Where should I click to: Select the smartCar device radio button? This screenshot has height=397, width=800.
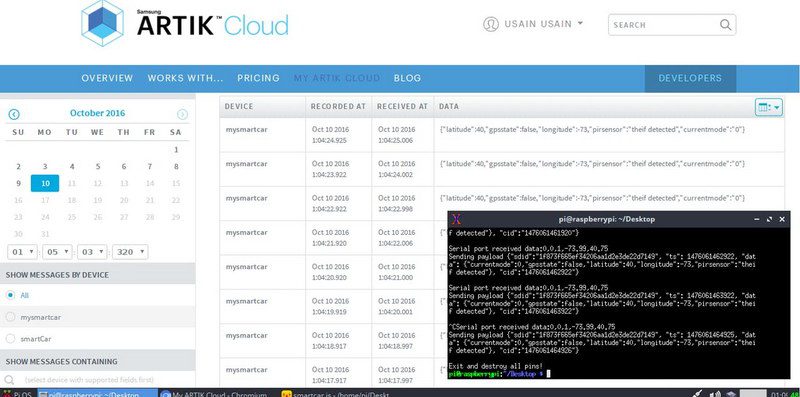(x=10, y=338)
